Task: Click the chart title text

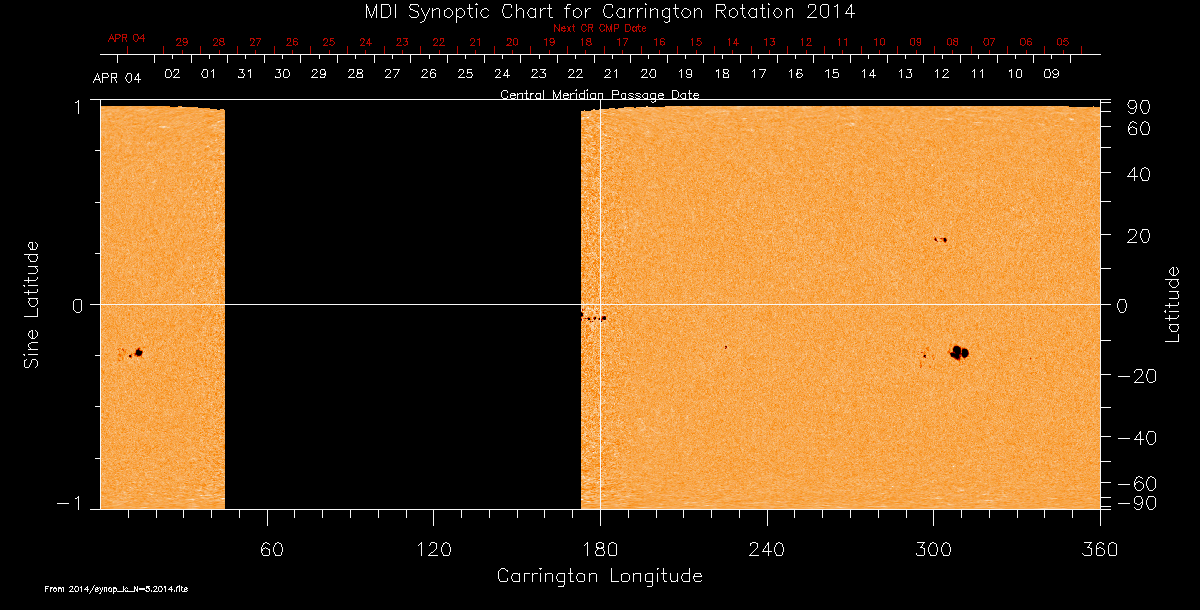Action: coord(600,12)
